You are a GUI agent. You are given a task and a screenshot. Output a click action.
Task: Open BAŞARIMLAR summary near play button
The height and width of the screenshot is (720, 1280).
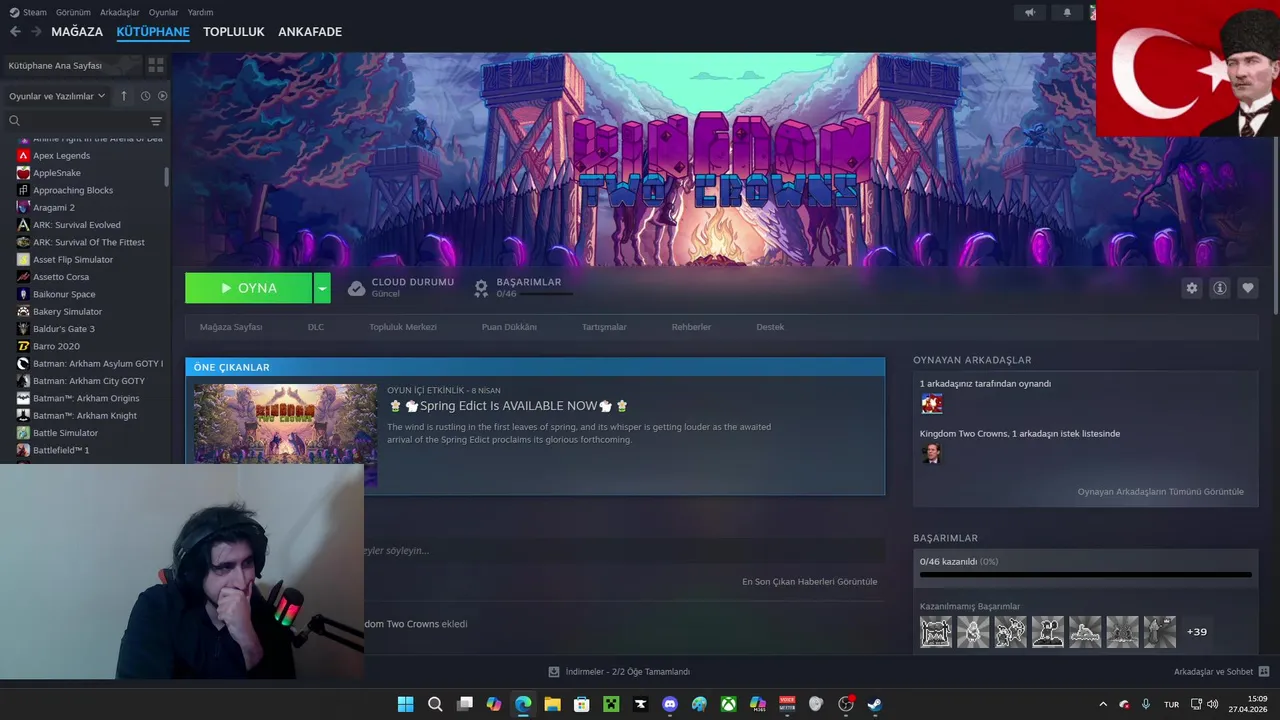(x=523, y=288)
